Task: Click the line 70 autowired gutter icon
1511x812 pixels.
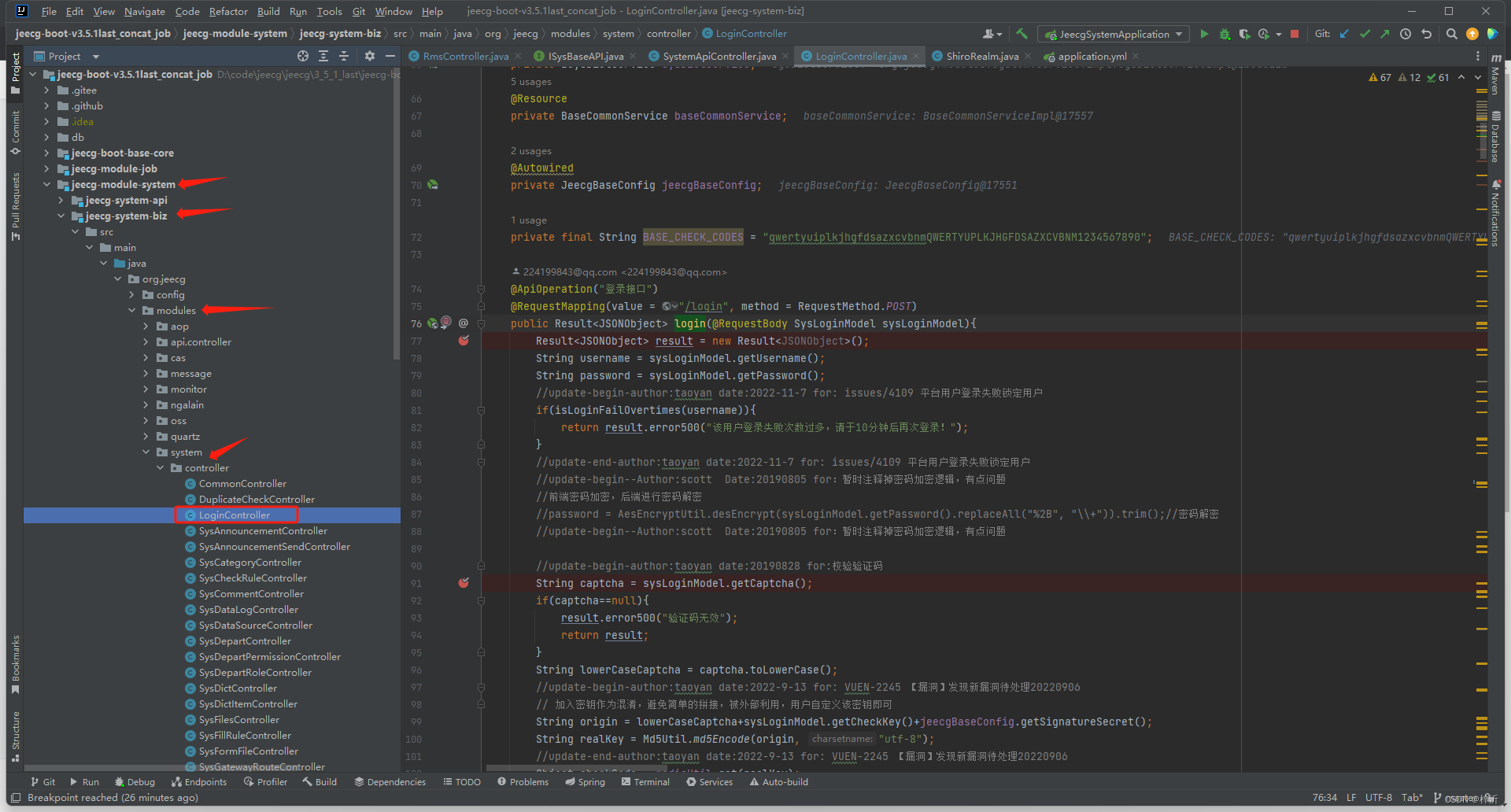Action: coord(433,185)
